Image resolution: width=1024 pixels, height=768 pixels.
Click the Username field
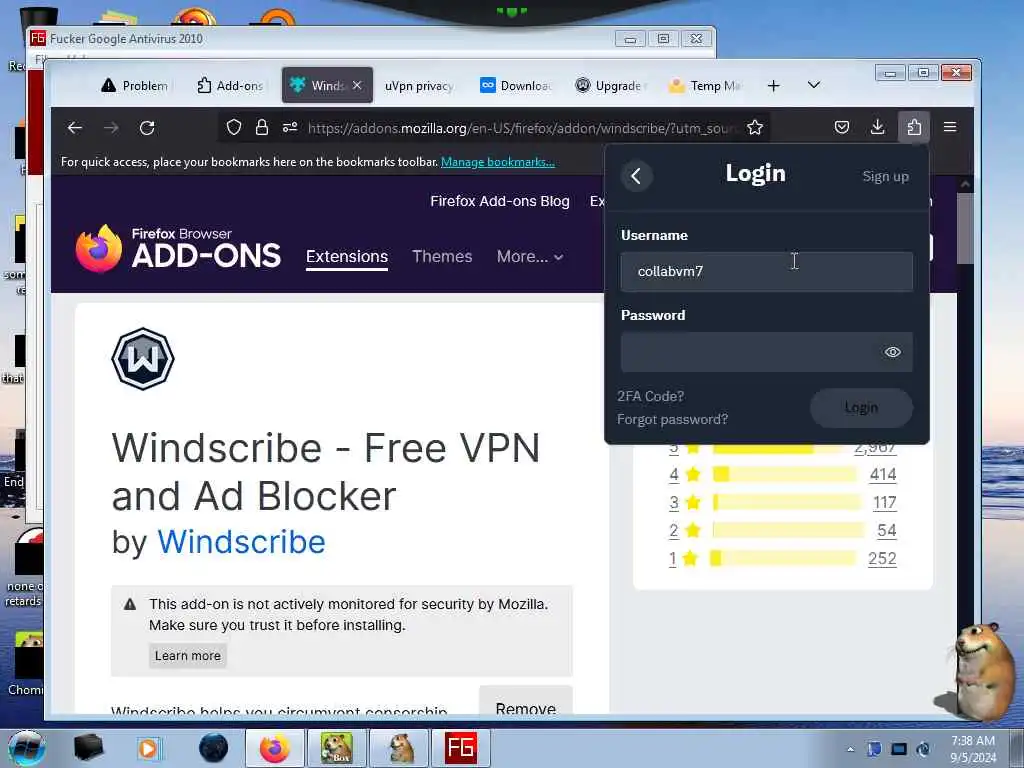pyautogui.click(x=767, y=272)
